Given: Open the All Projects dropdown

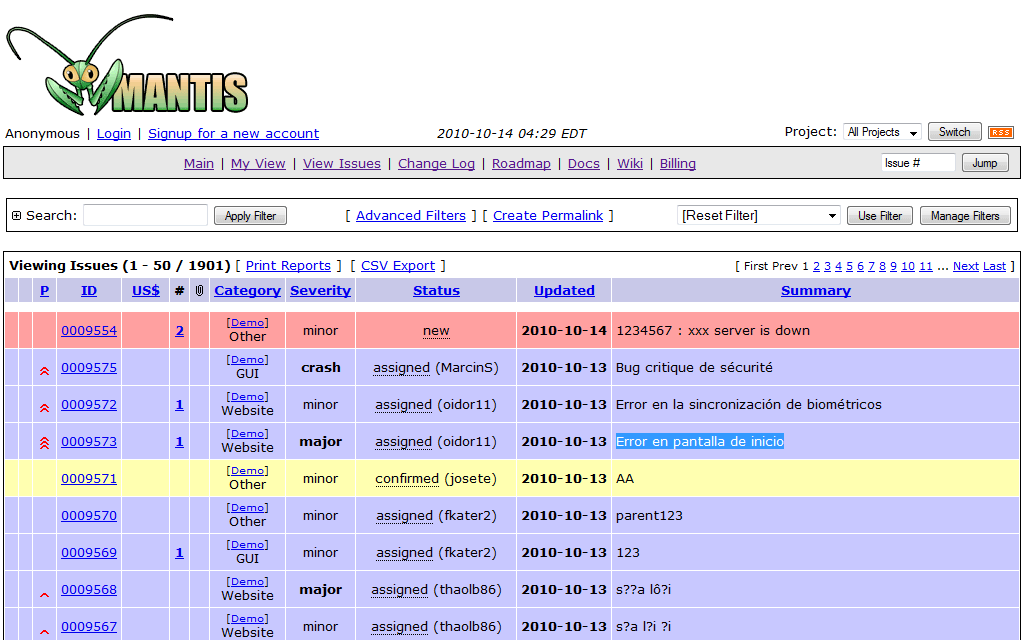Looking at the screenshot, I should [x=882, y=132].
